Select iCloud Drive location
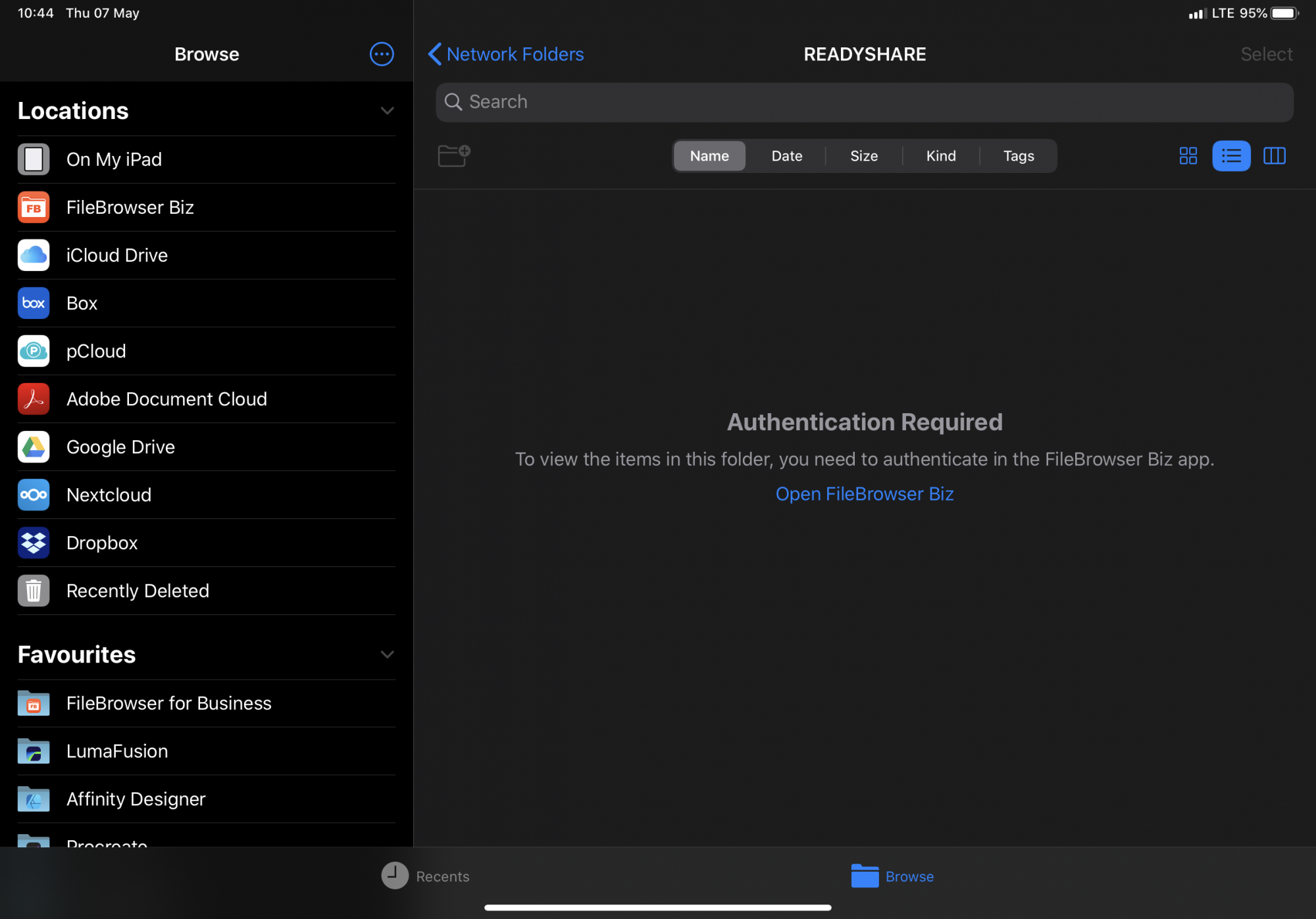This screenshot has height=919, width=1316. 207,255
